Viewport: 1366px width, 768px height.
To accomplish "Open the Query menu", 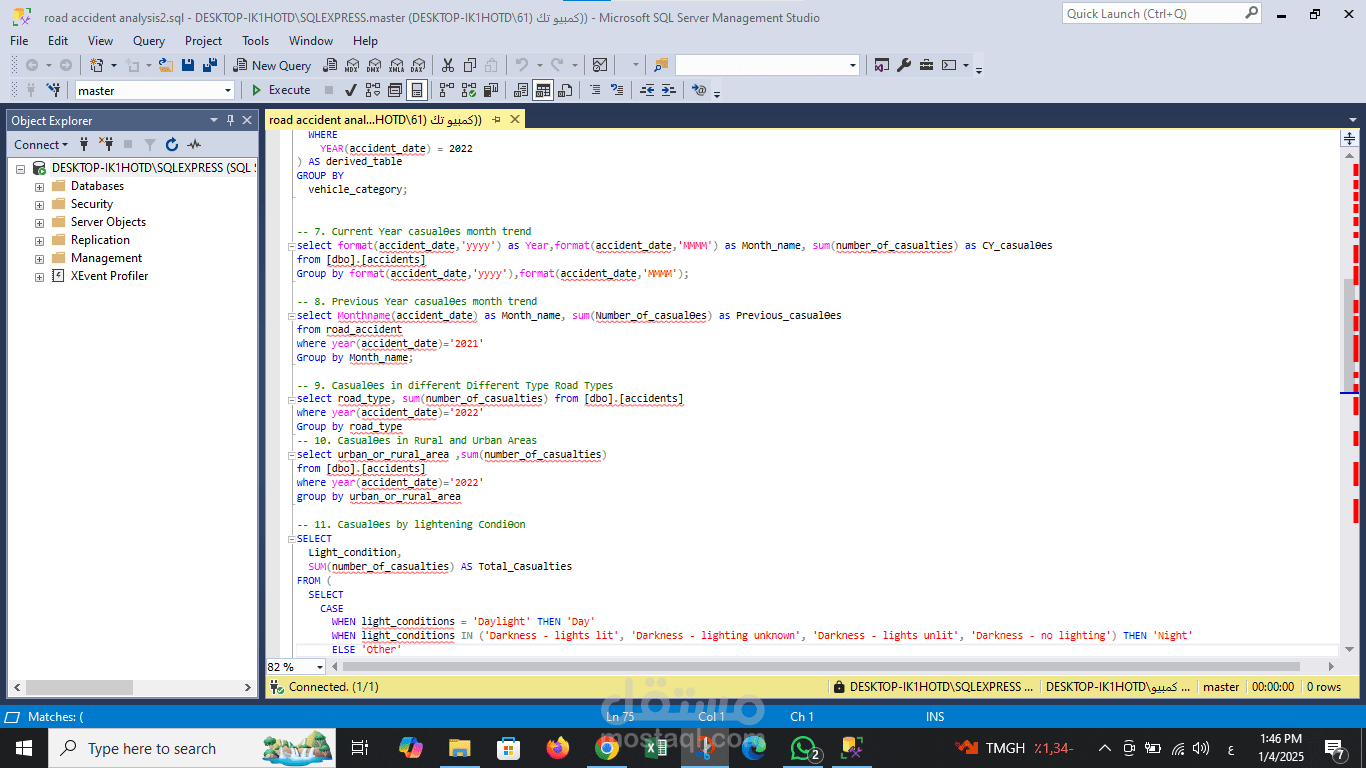I will tap(149, 41).
